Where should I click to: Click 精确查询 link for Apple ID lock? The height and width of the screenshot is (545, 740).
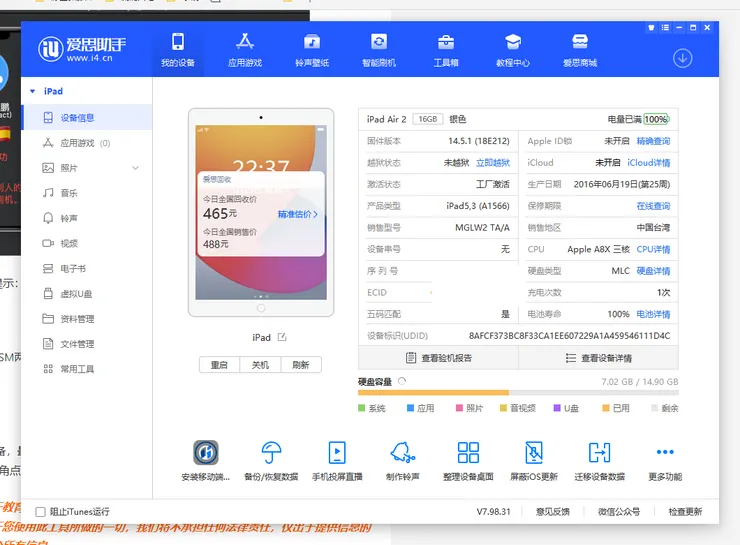point(653,141)
